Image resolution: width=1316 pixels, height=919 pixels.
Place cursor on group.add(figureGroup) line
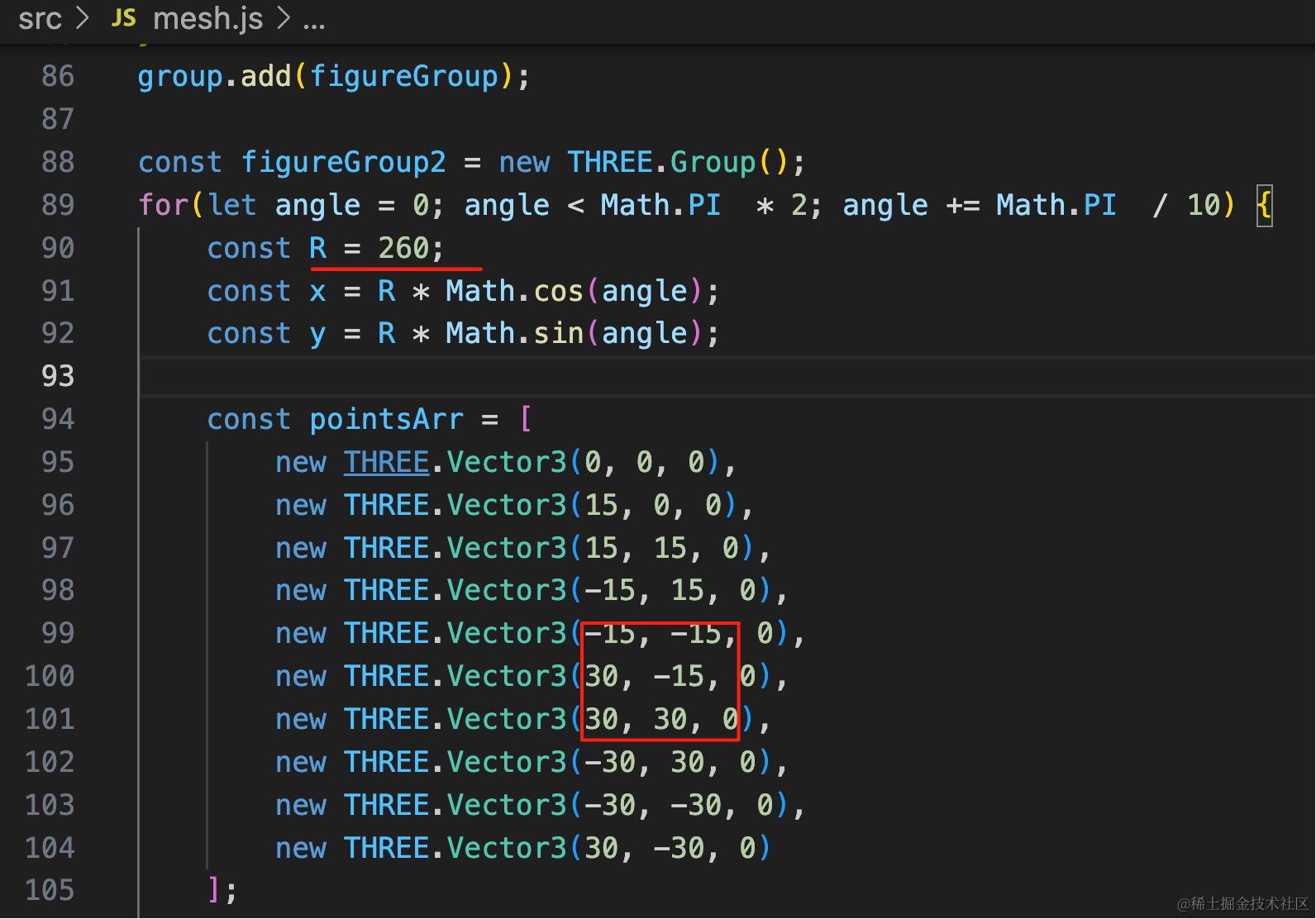pyautogui.click(x=334, y=77)
